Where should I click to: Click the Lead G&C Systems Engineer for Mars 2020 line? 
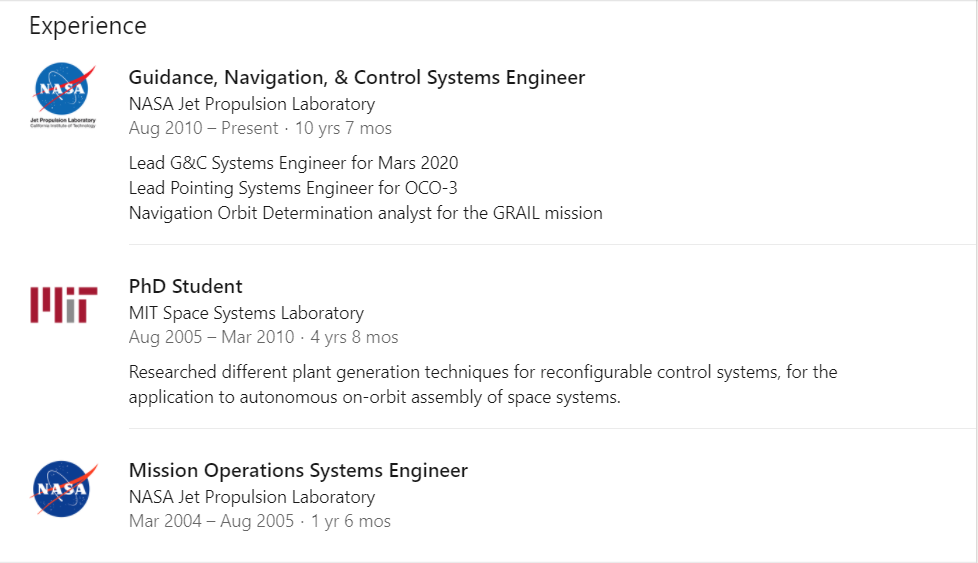coord(294,162)
